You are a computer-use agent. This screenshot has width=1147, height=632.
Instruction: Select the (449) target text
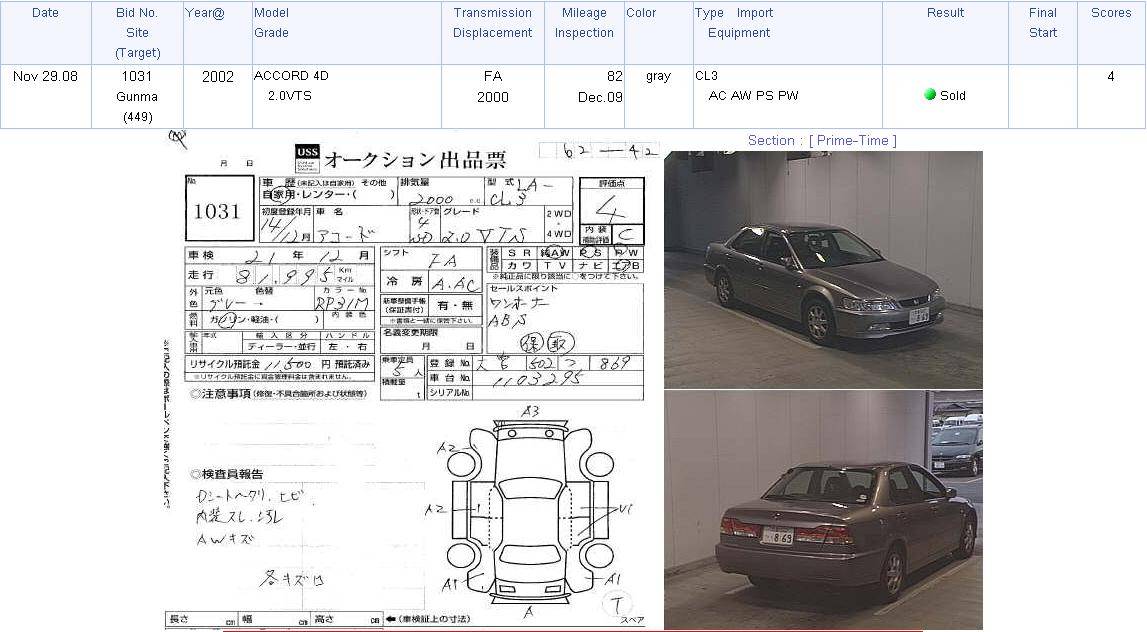(x=138, y=117)
